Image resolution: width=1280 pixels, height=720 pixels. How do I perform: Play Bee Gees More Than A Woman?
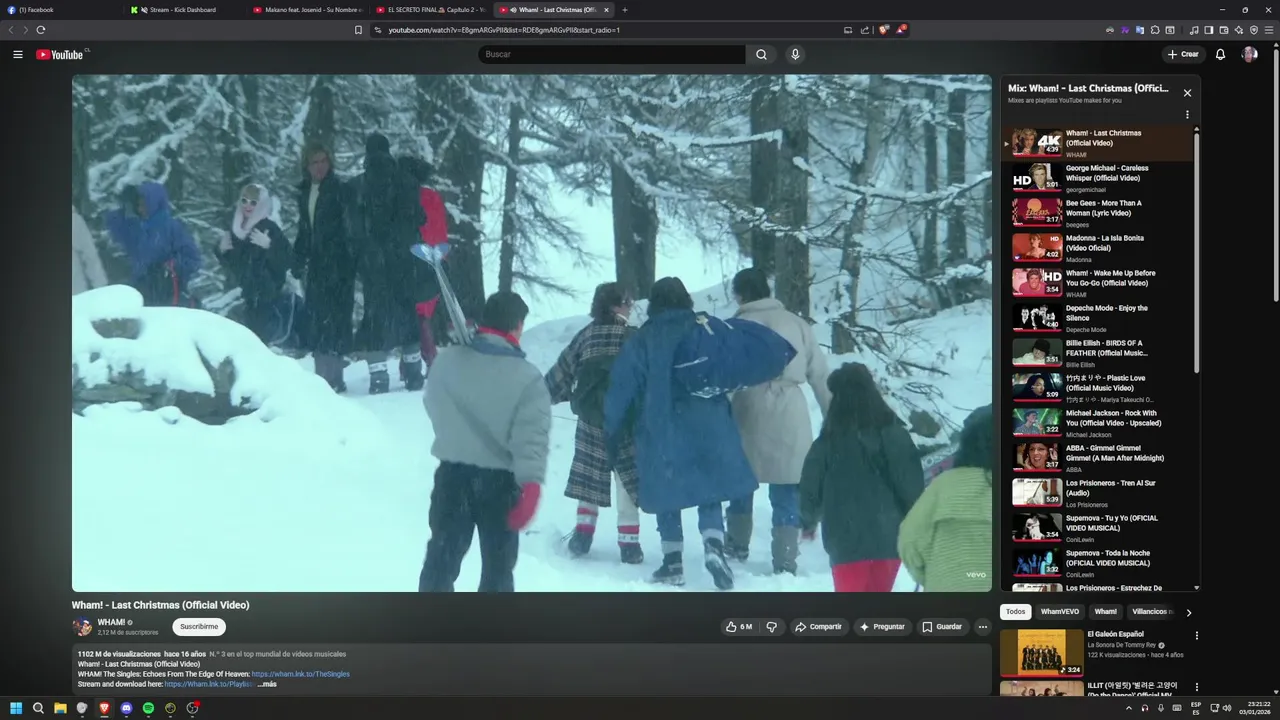pyautogui.click(x=1100, y=212)
